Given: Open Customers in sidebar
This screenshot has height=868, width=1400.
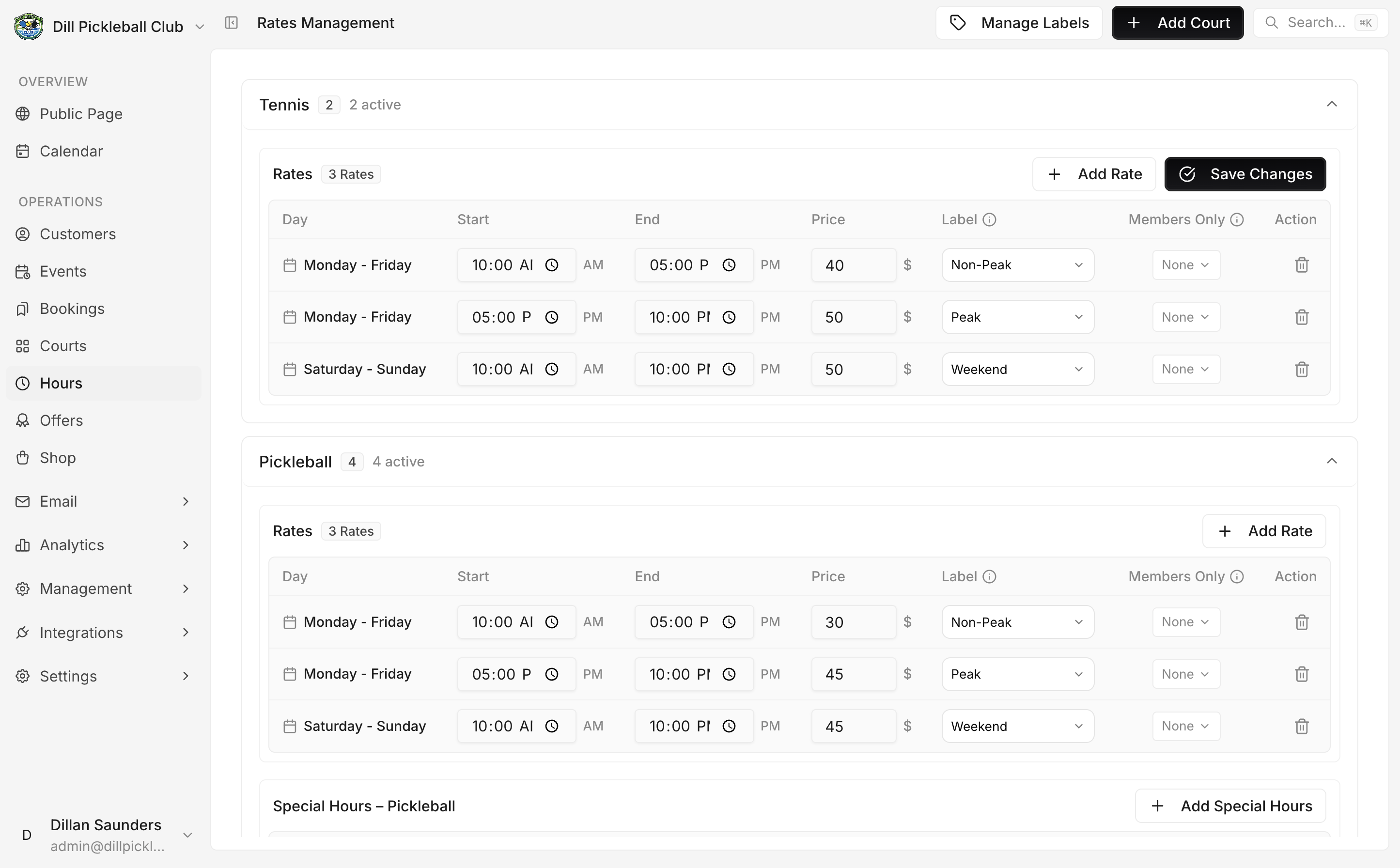Looking at the screenshot, I should 103,234.
